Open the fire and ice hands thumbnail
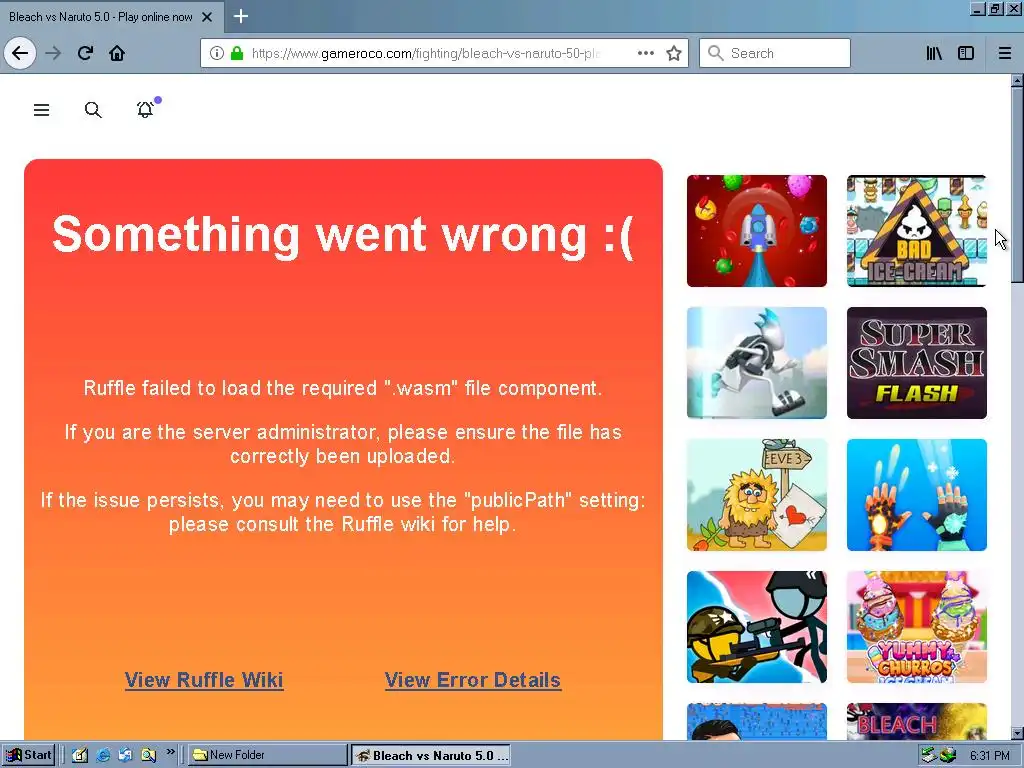This screenshot has width=1024, height=768. click(916, 494)
